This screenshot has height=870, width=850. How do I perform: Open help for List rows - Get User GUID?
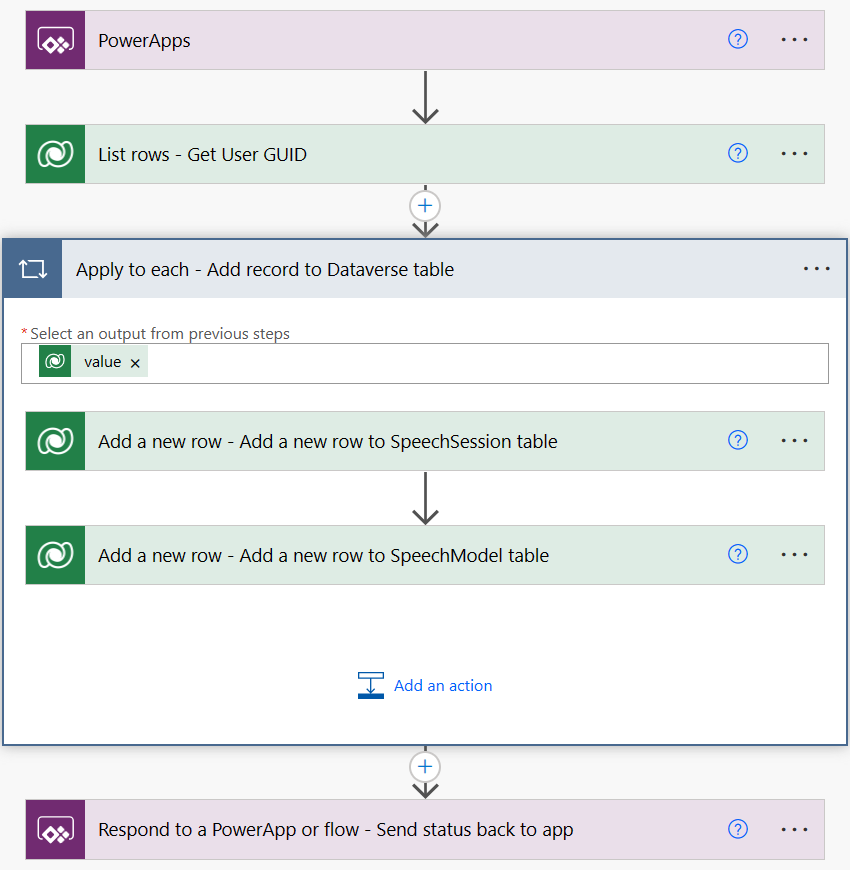click(738, 153)
